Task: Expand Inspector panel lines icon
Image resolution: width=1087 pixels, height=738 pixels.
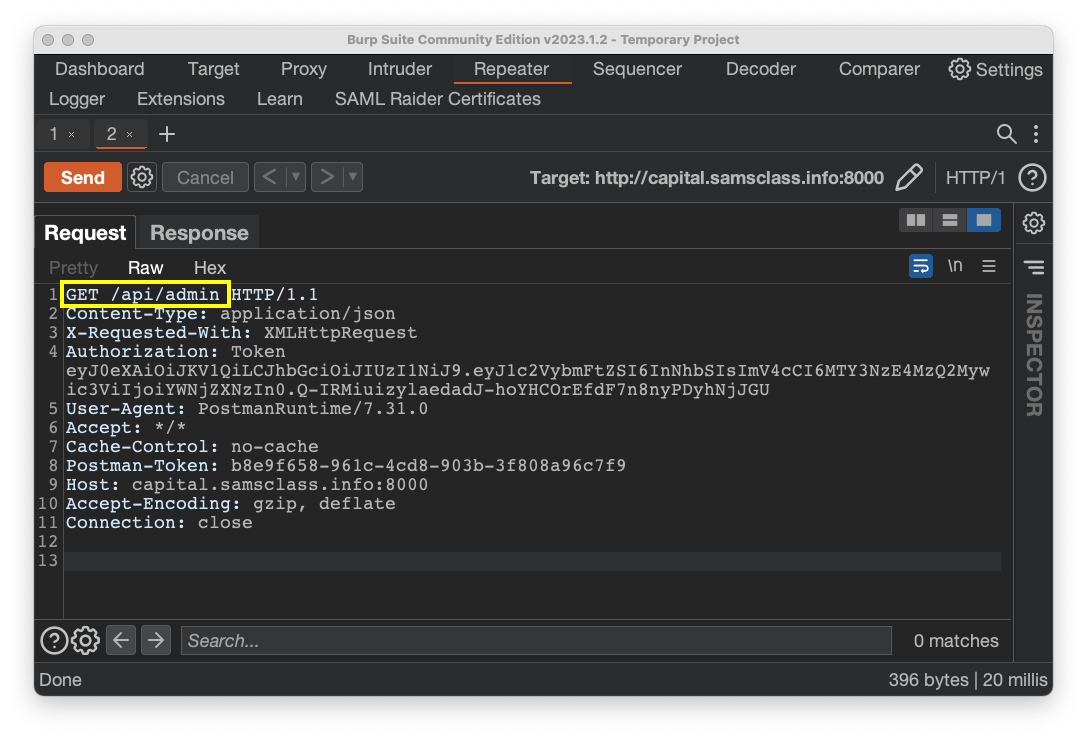Action: pos(1034,267)
